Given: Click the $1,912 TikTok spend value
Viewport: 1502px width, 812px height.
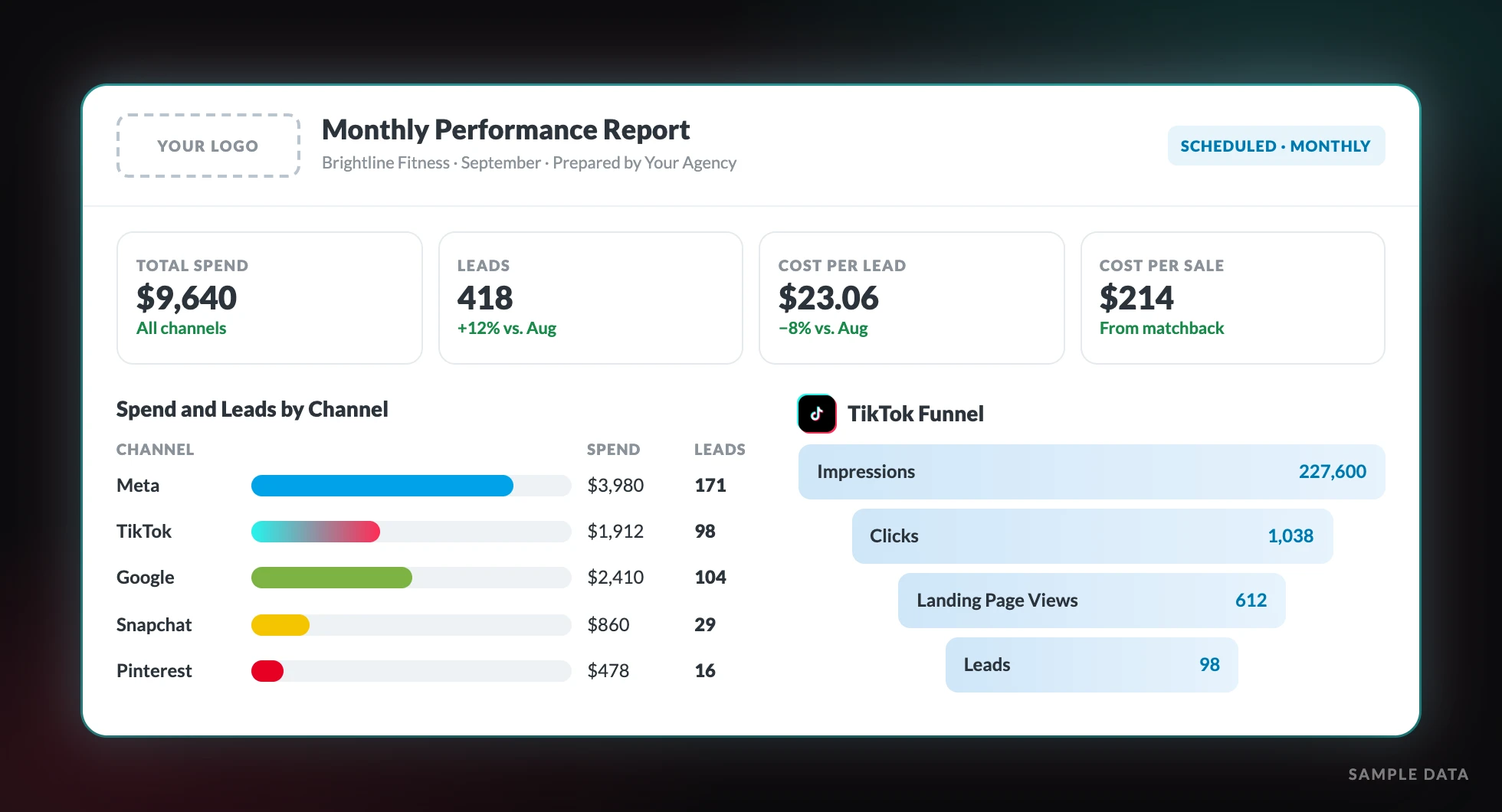Looking at the screenshot, I should (615, 532).
